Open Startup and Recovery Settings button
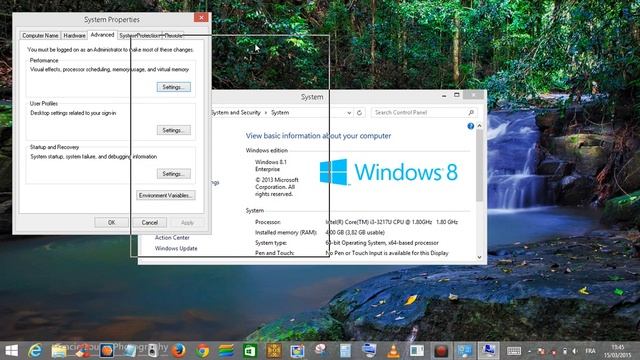The image size is (640, 360). (x=173, y=174)
